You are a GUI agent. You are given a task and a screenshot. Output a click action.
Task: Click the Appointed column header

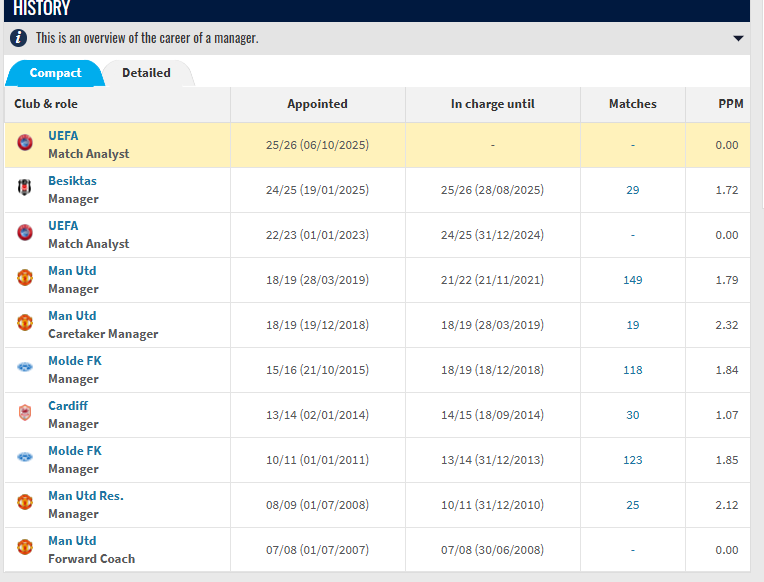pos(317,104)
